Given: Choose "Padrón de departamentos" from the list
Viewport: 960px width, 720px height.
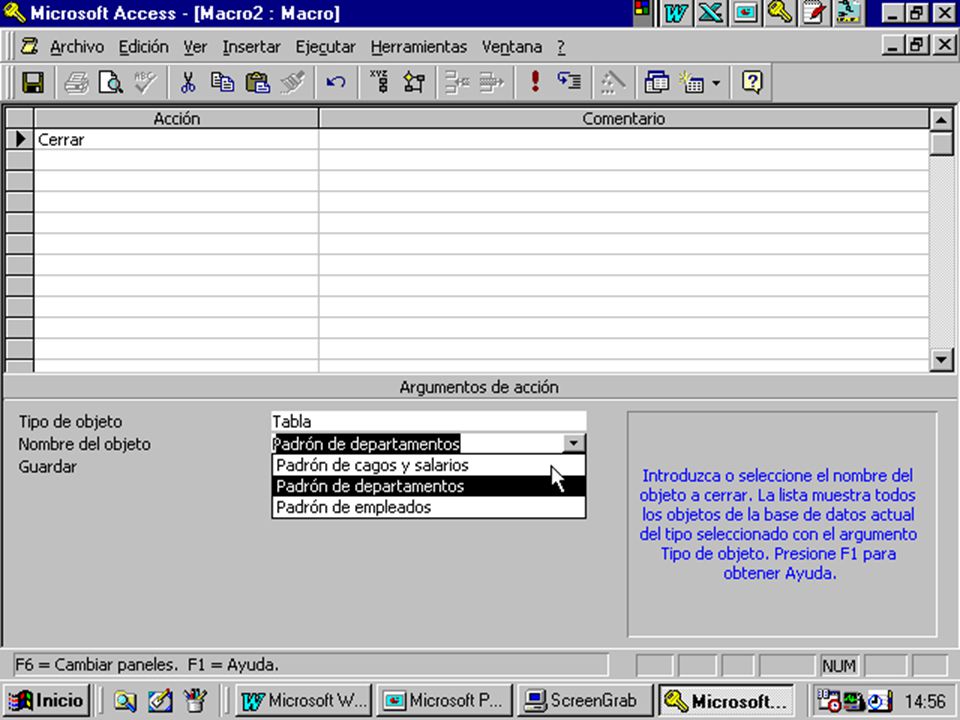Looking at the screenshot, I should (429, 486).
